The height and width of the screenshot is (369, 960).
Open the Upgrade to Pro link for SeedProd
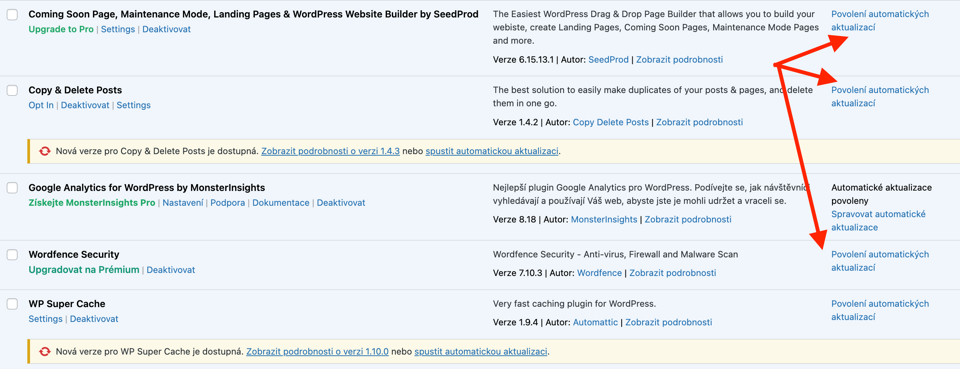(61, 29)
